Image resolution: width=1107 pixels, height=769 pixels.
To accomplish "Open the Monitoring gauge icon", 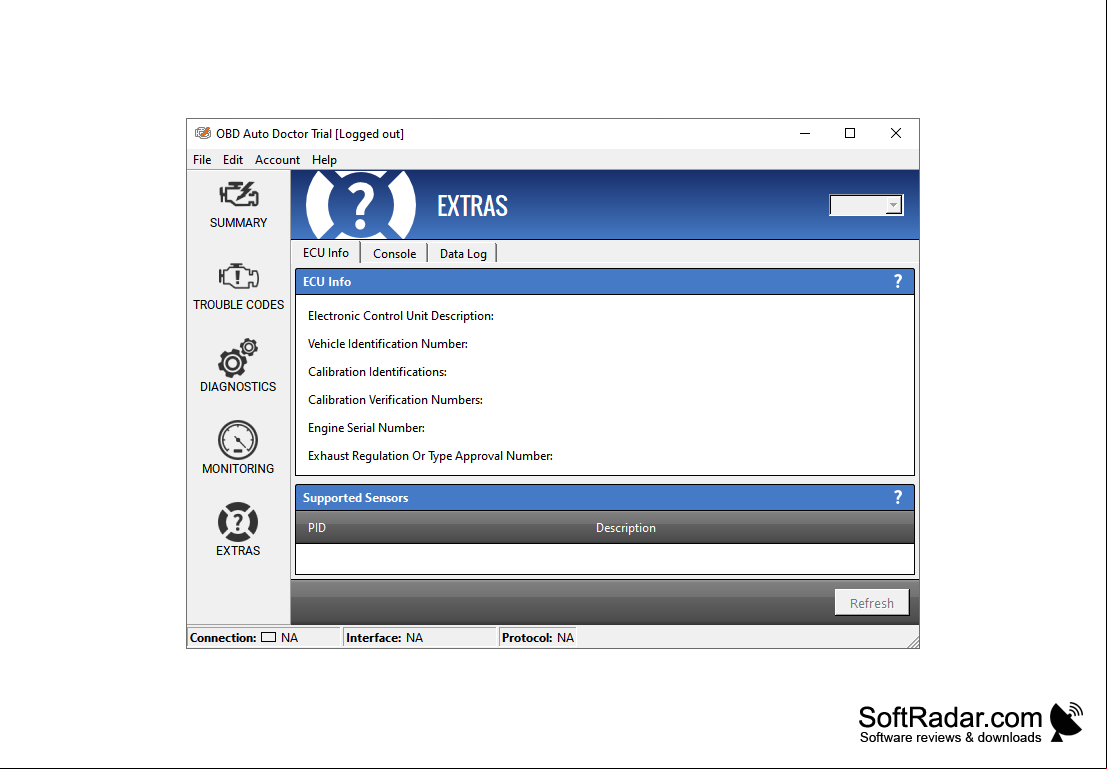I will pyautogui.click(x=238, y=440).
